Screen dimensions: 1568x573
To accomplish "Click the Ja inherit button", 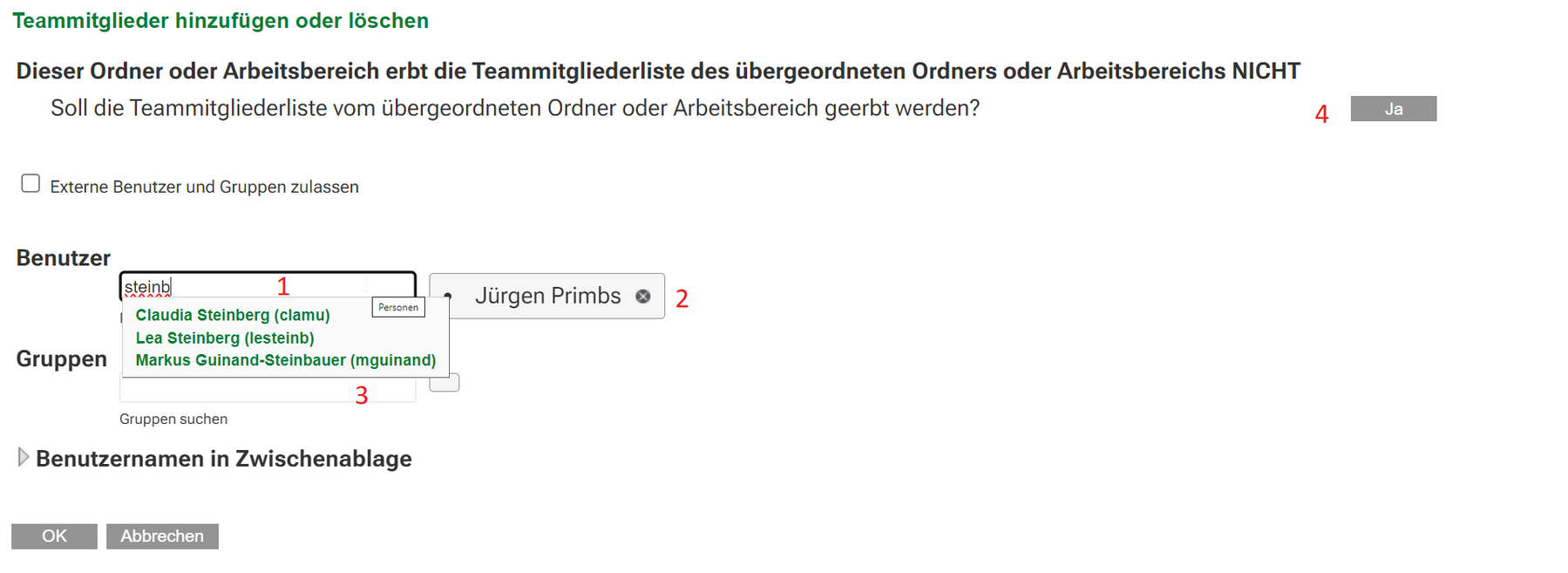I will click(x=1394, y=109).
